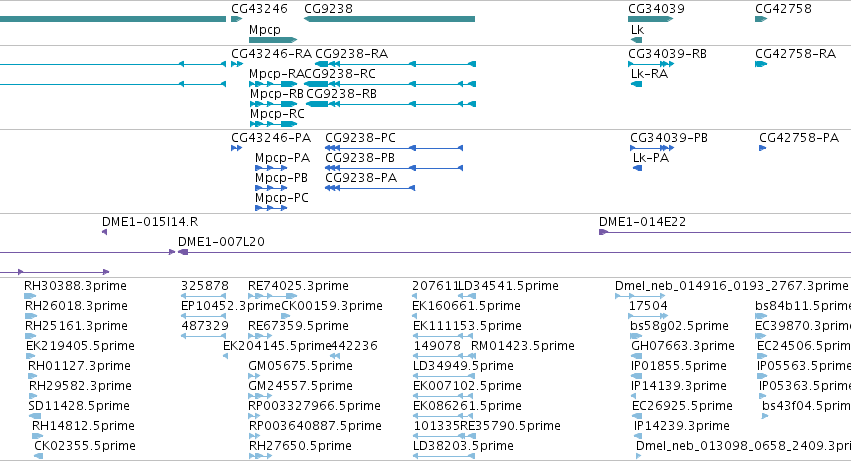Screen dimensions: 851x461
Task: Click EST IP01855.5prime
Action: tap(678, 367)
